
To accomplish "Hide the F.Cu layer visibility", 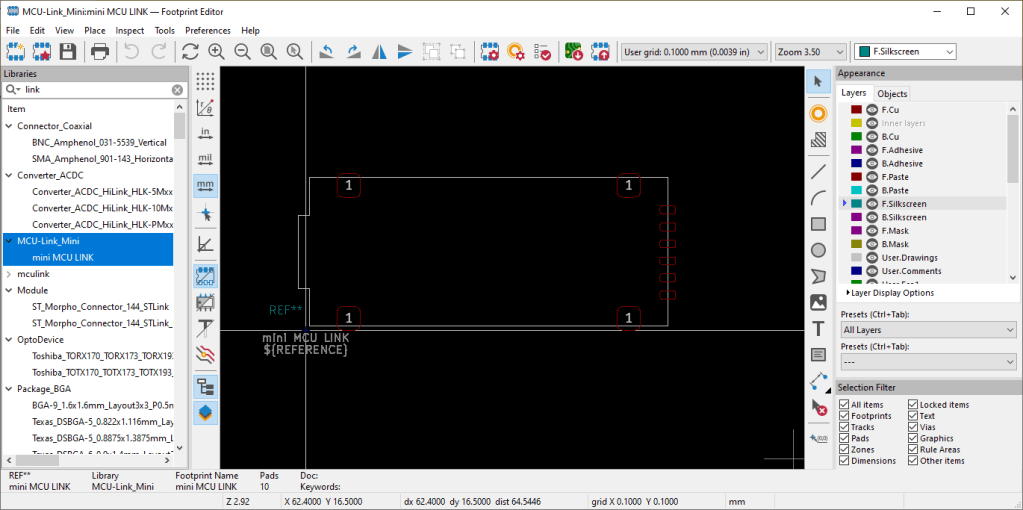I will 871,109.
